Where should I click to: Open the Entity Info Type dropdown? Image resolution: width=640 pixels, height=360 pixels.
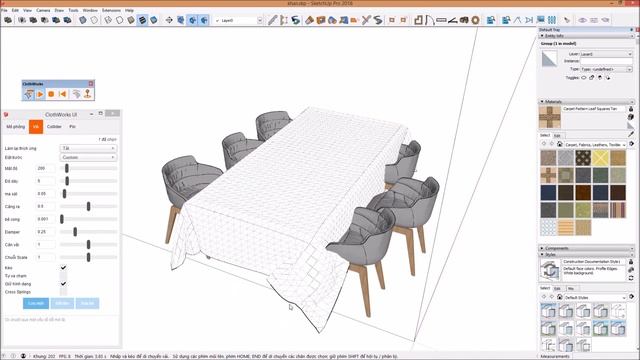[x=606, y=69]
